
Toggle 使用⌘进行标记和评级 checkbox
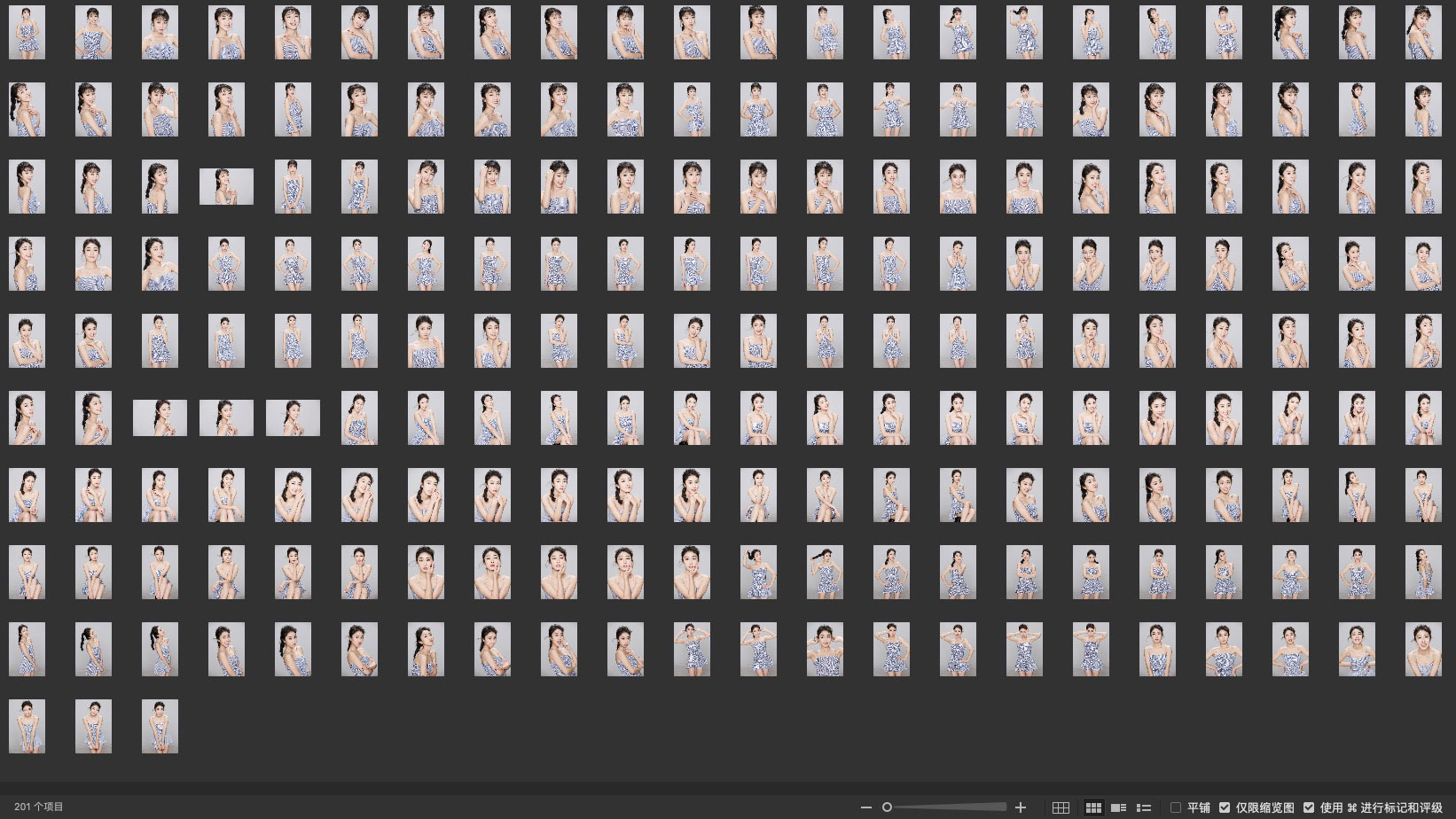pos(1309,807)
